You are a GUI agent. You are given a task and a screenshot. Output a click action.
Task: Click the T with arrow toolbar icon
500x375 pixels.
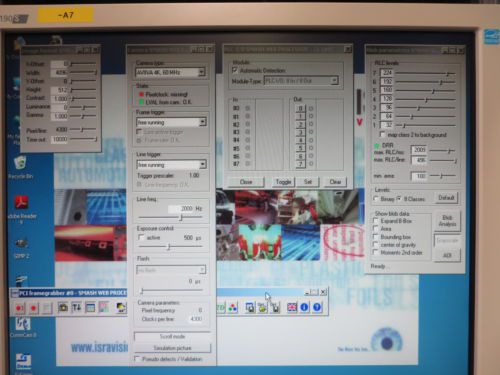(x=76, y=307)
